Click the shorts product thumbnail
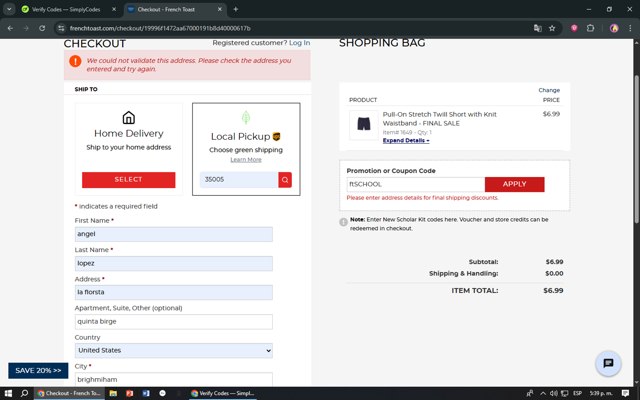The width and height of the screenshot is (640, 400). coord(364,124)
